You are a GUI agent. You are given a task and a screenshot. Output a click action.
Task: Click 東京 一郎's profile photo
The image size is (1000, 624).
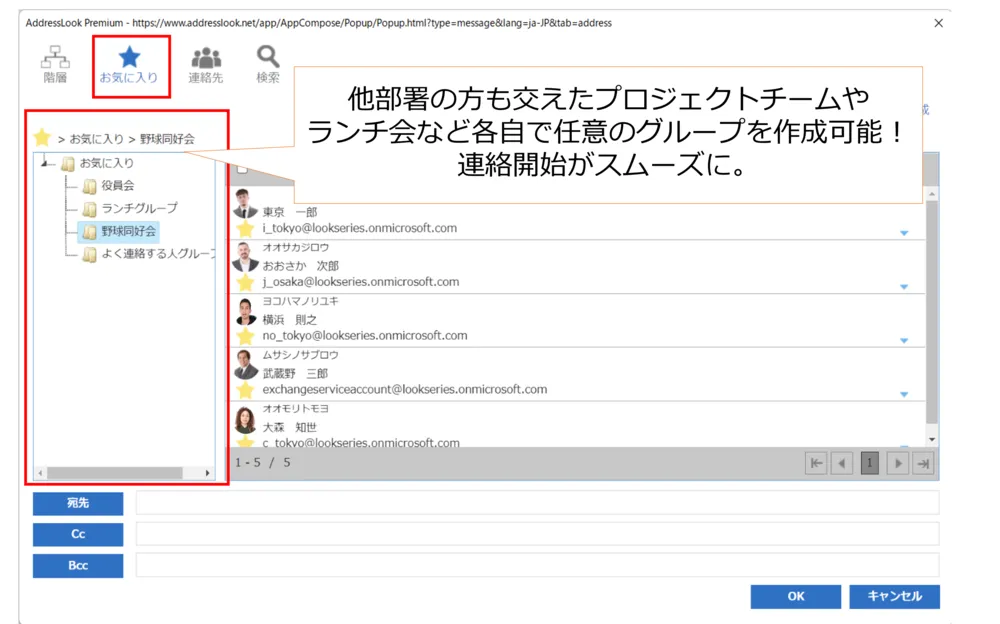pos(245,204)
